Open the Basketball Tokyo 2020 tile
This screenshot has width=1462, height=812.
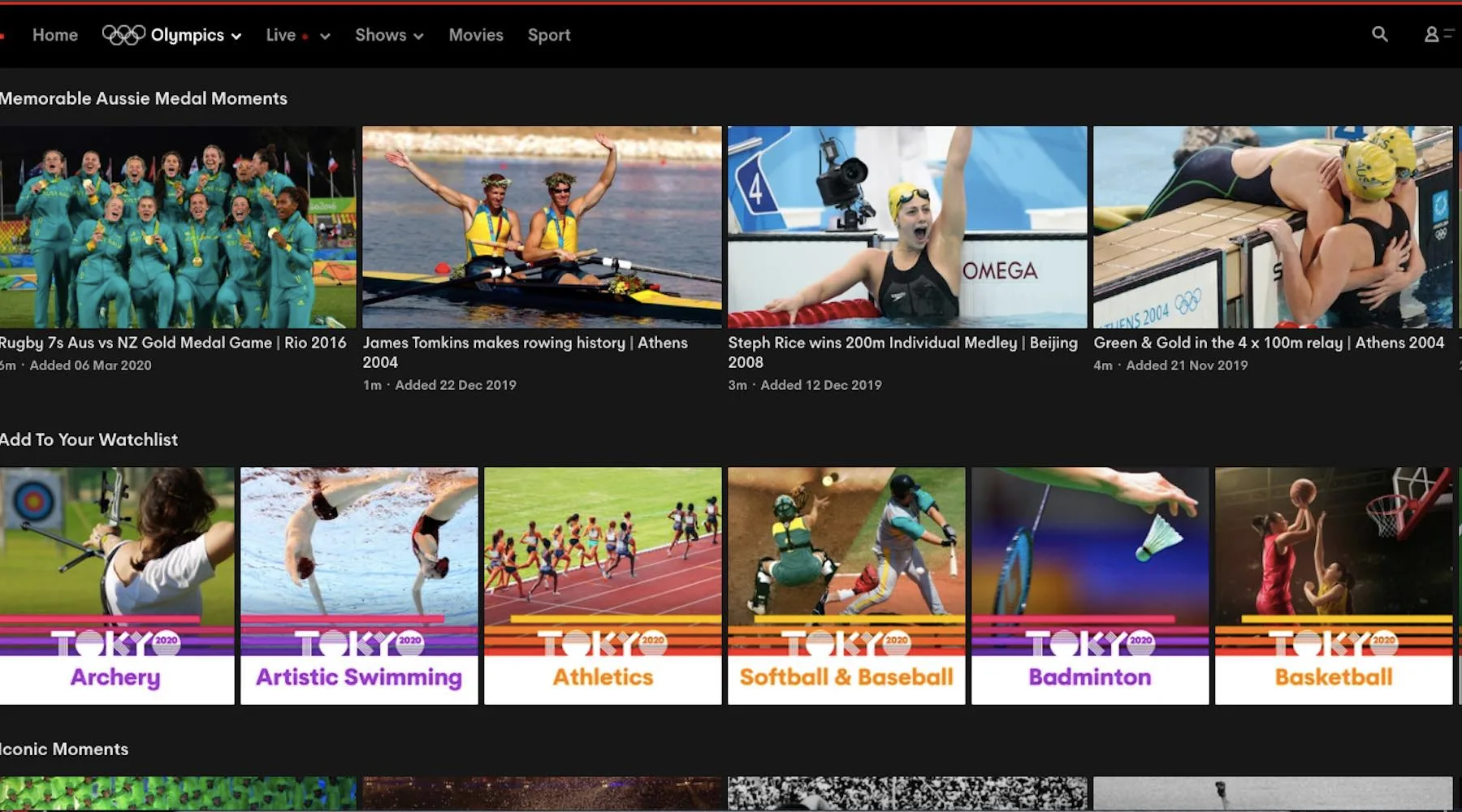point(1334,585)
